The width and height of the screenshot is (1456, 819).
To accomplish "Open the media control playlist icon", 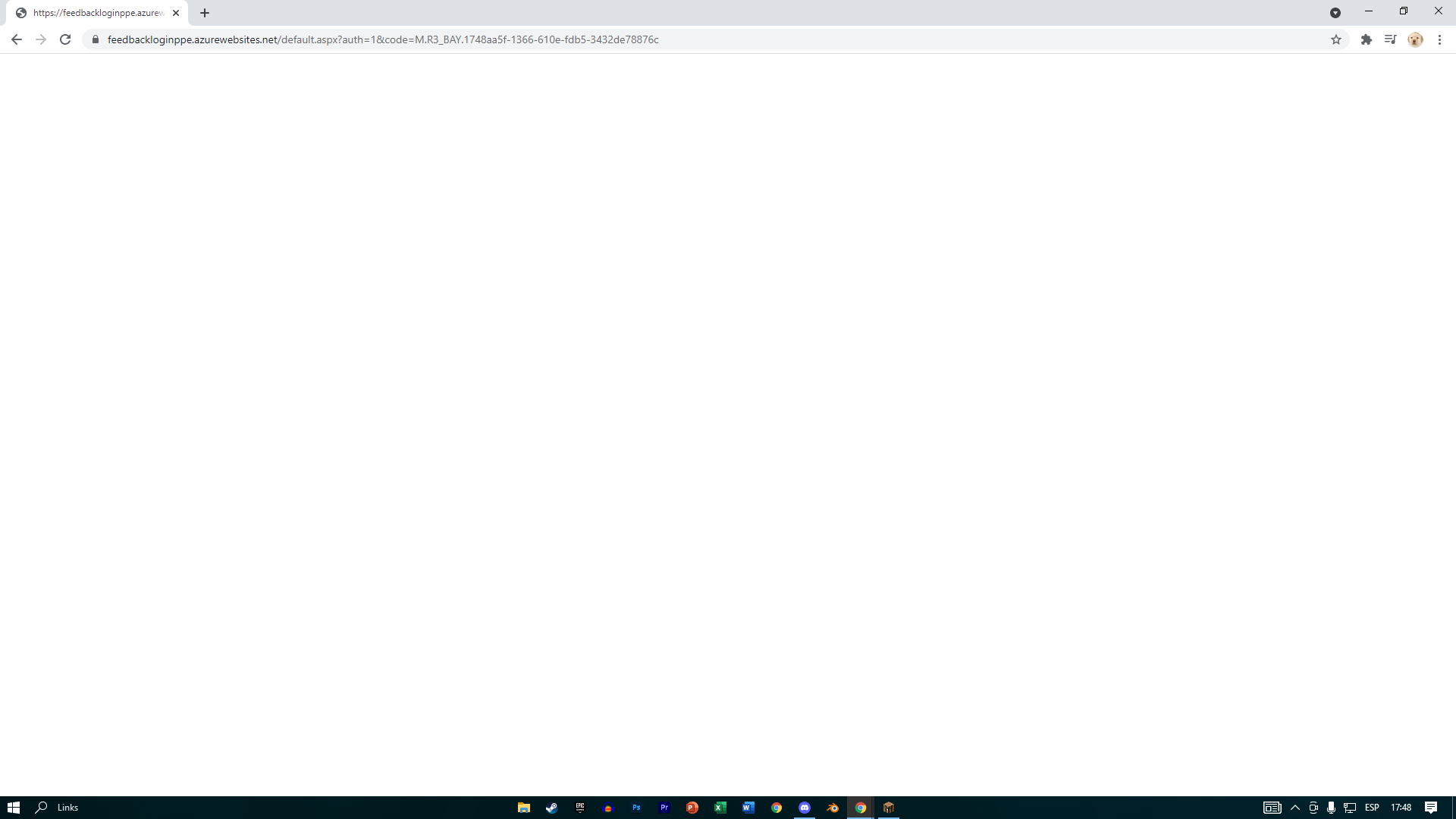I will [1390, 39].
